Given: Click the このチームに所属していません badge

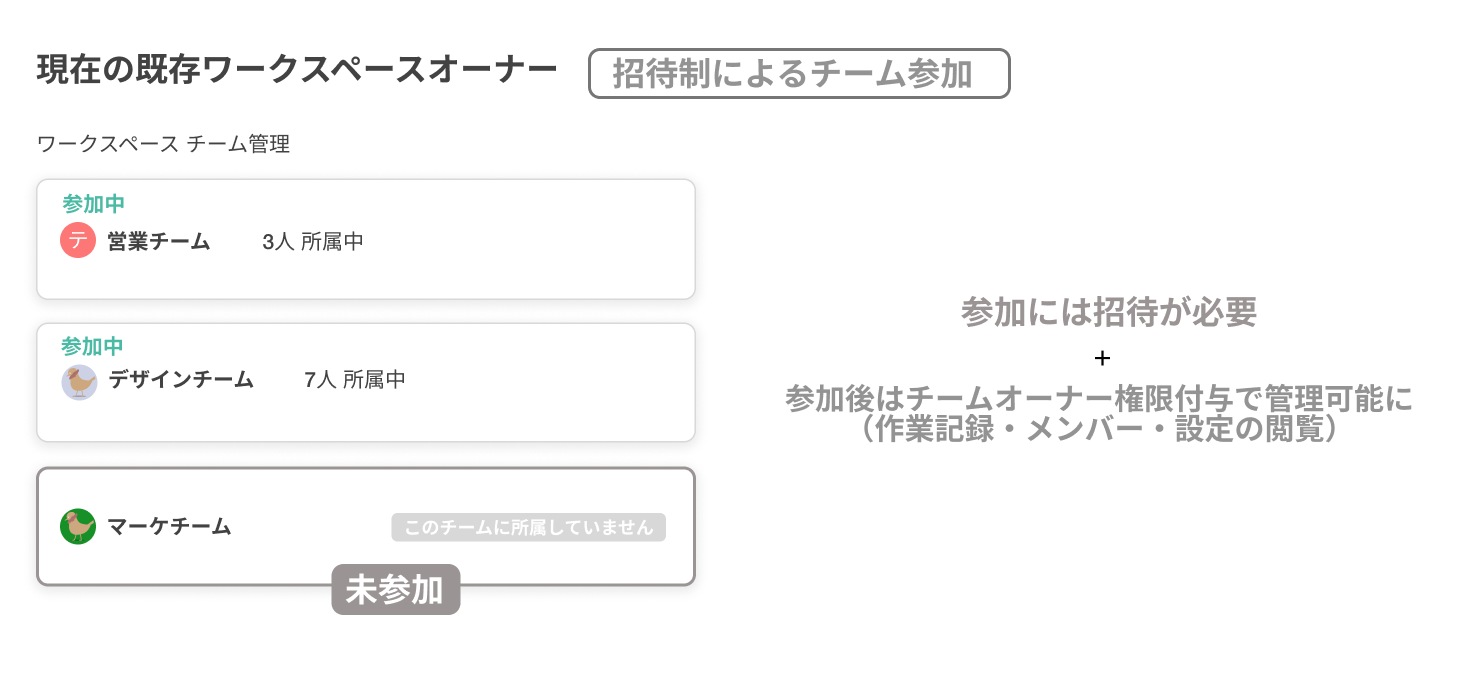Looking at the screenshot, I should click(528, 527).
